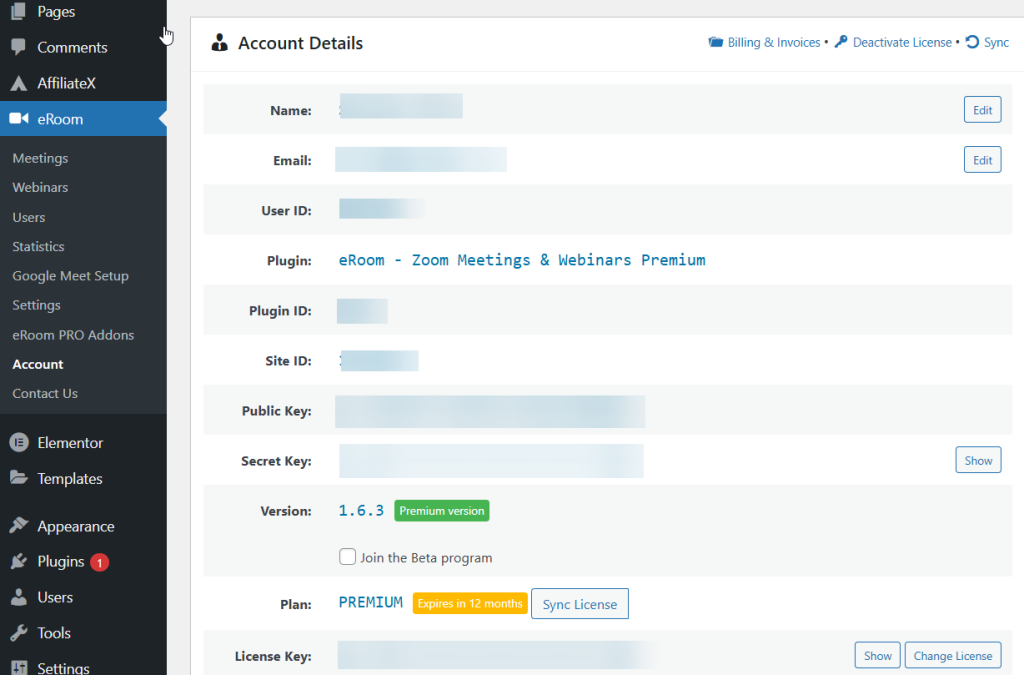This screenshot has width=1024, height=675.
Task: Enable Join the Beta program checkbox
Action: click(x=348, y=557)
